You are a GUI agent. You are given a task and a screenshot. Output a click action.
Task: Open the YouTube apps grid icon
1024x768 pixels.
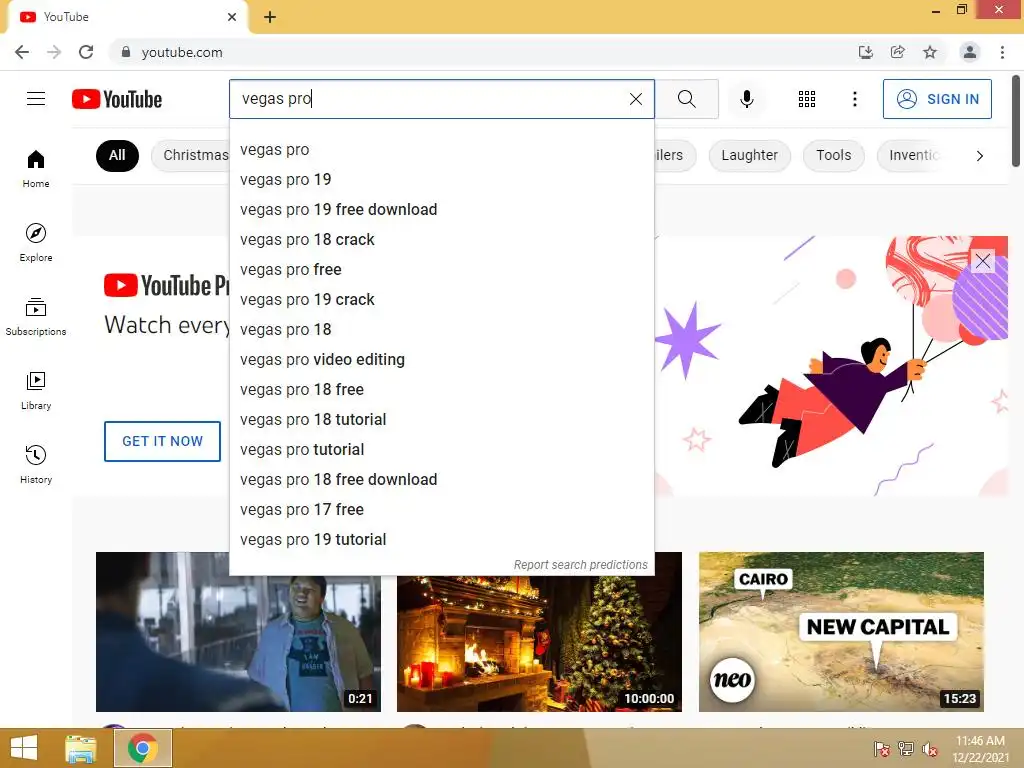(x=807, y=99)
